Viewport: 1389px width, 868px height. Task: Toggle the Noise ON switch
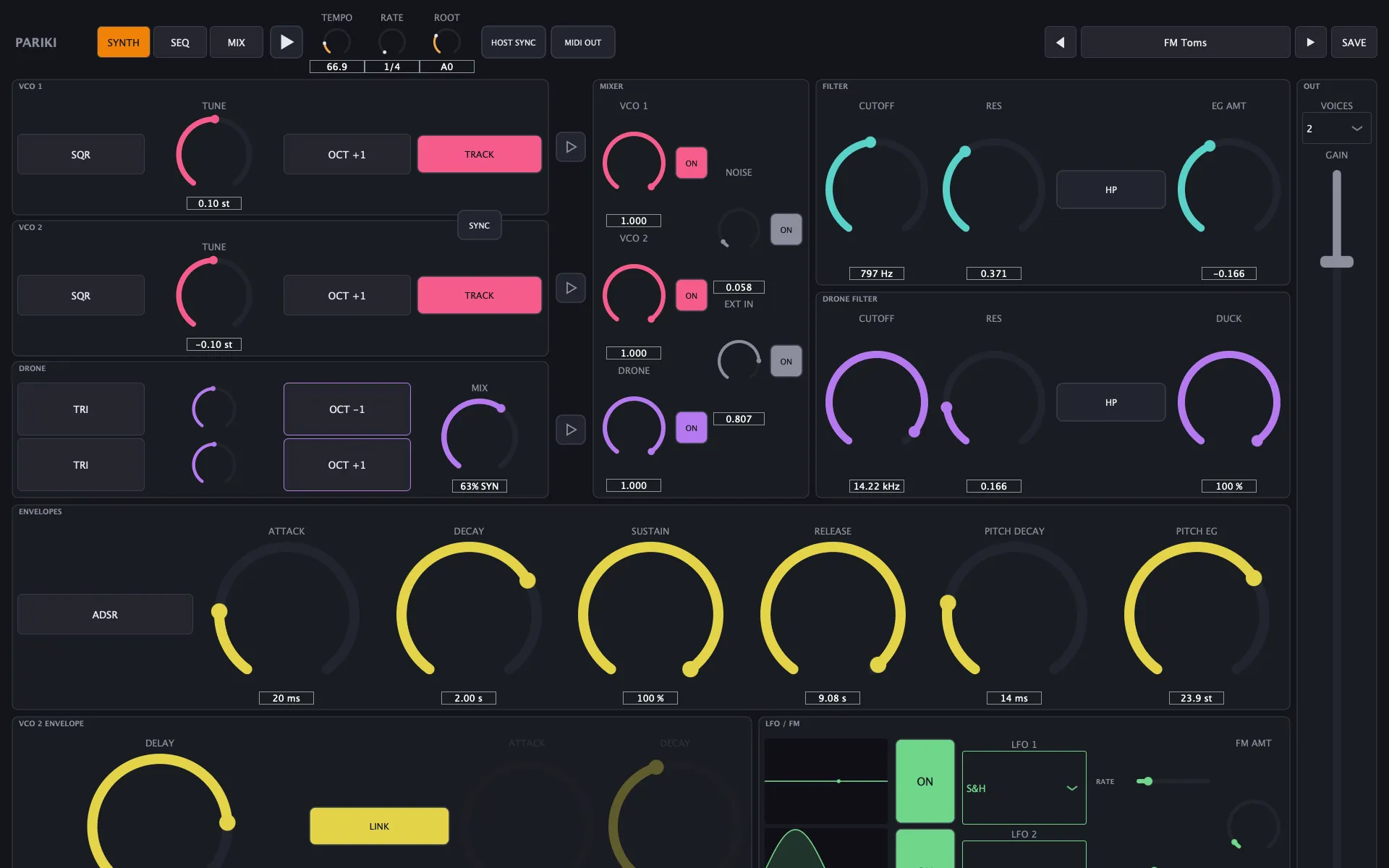(786, 229)
